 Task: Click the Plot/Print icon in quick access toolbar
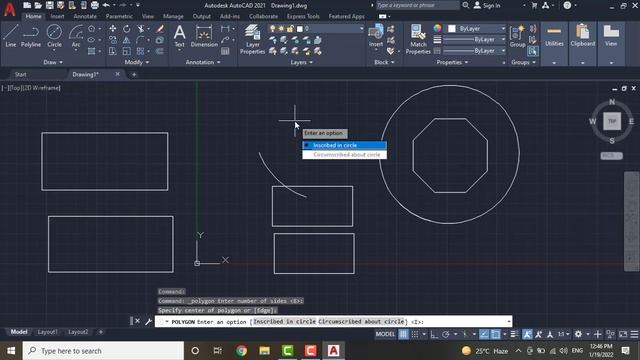[x=95, y=5]
